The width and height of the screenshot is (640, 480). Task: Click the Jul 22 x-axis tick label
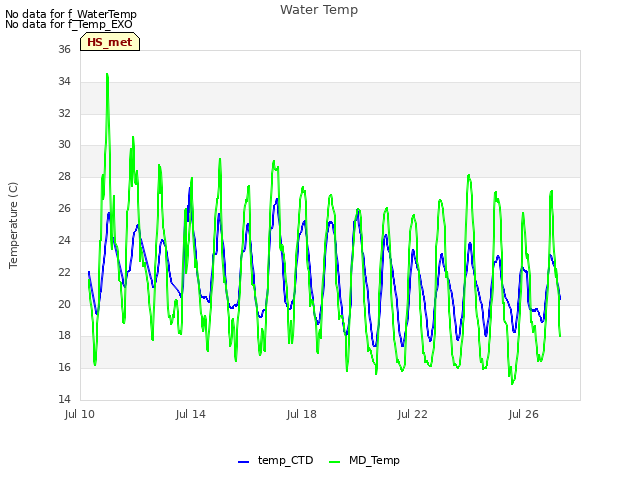(413, 414)
